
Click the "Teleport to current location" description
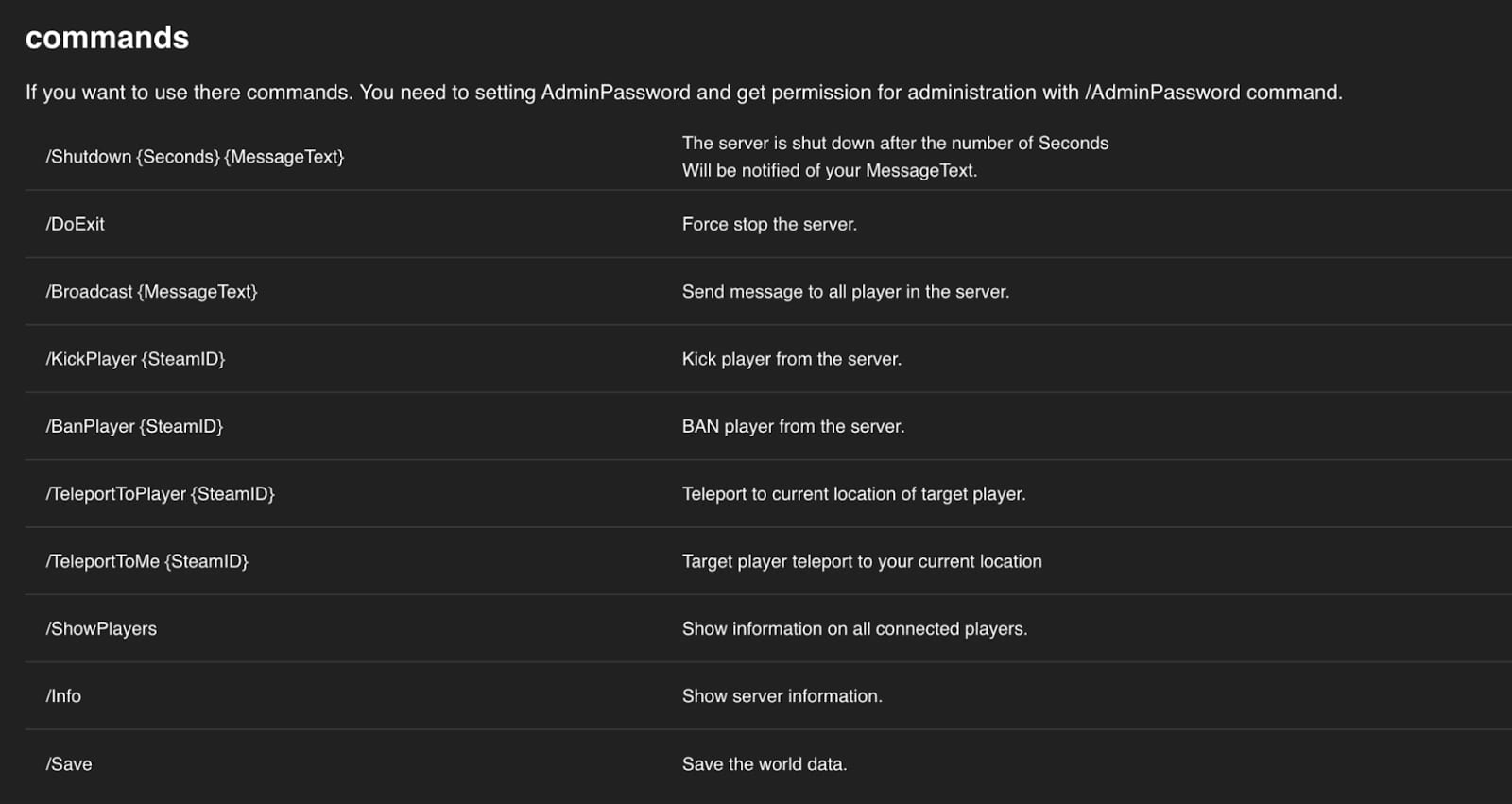click(x=853, y=494)
